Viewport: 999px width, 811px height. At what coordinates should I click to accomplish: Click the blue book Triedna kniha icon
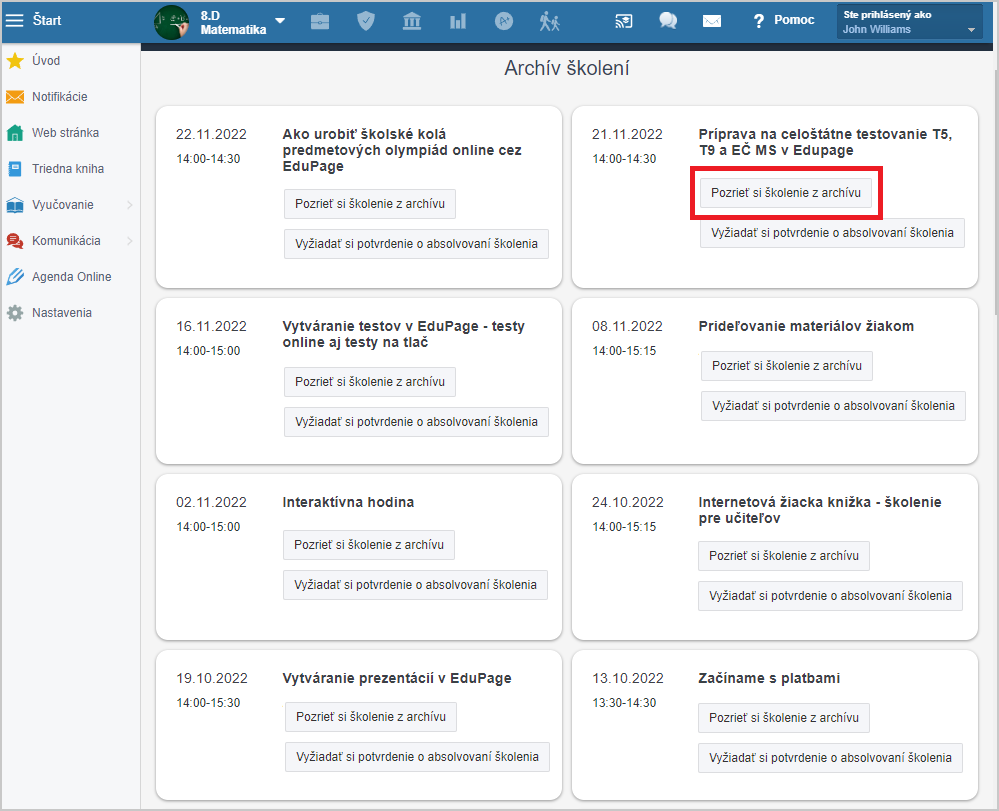tap(15, 169)
